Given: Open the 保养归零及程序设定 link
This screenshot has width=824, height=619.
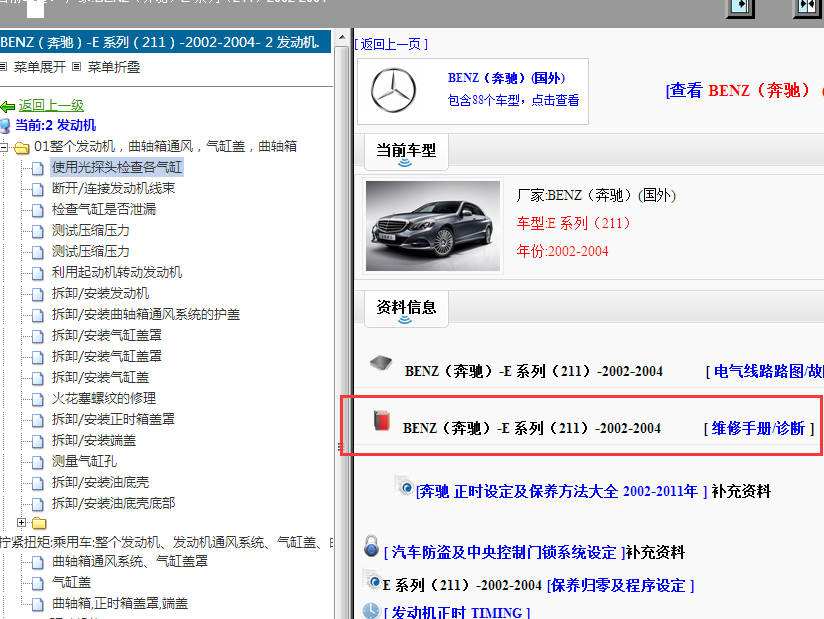Looking at the screenshot, I should [621, 586].
